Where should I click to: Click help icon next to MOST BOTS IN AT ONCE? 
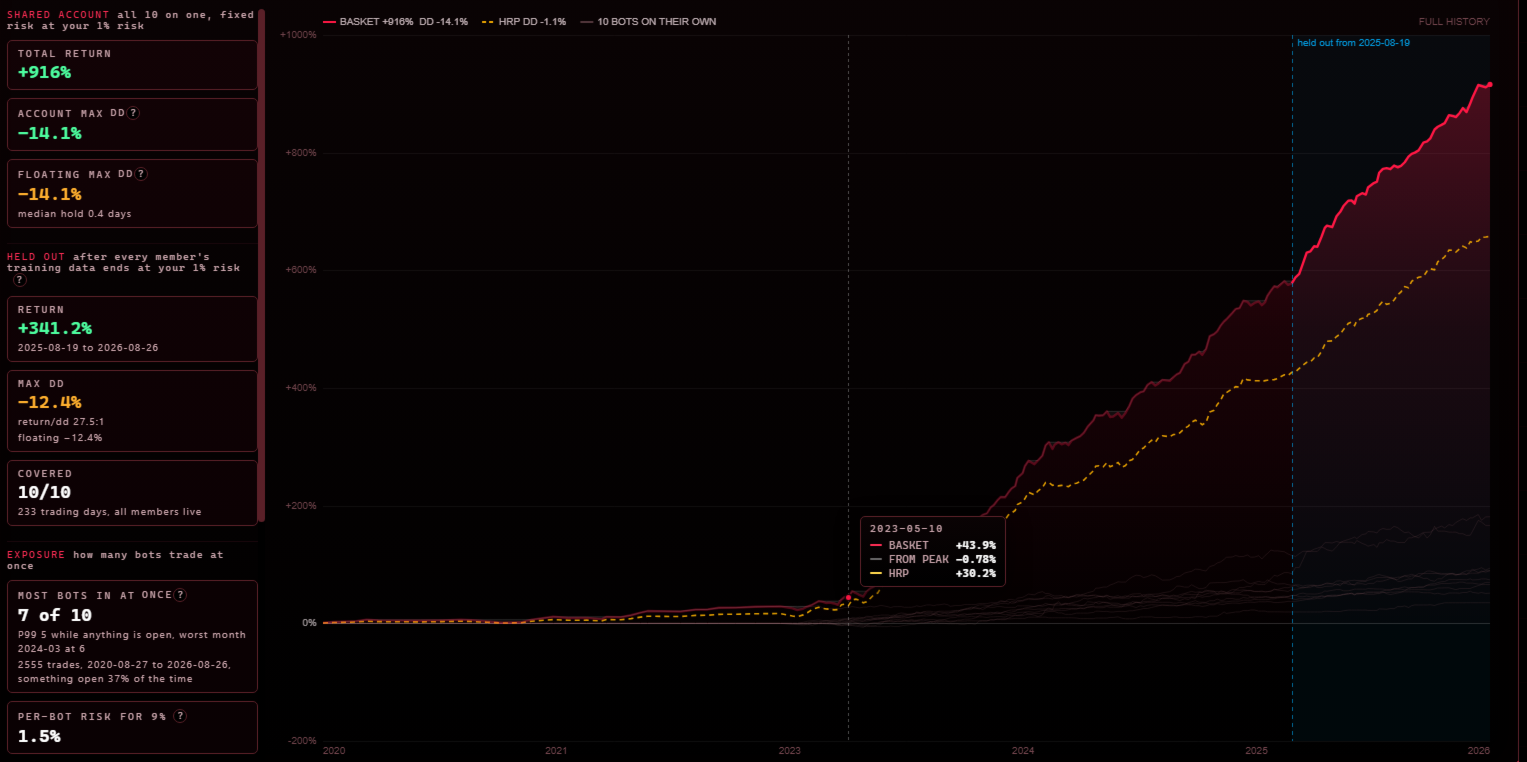click(180, 594)
